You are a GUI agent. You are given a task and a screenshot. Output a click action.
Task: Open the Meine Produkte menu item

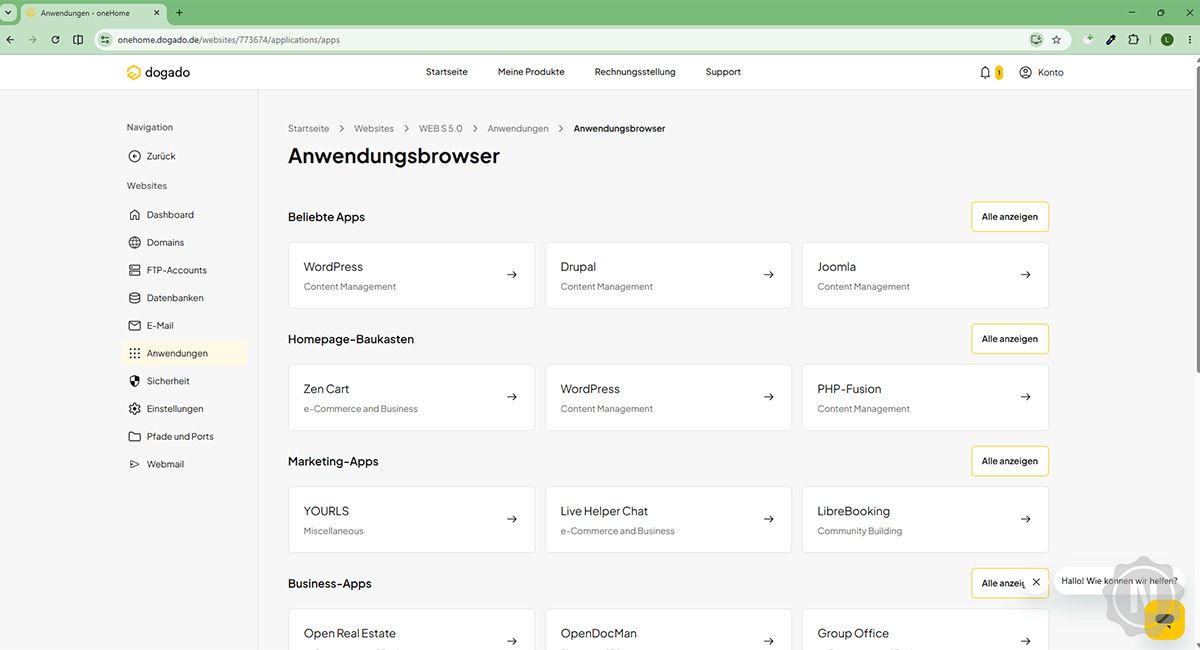531,72
